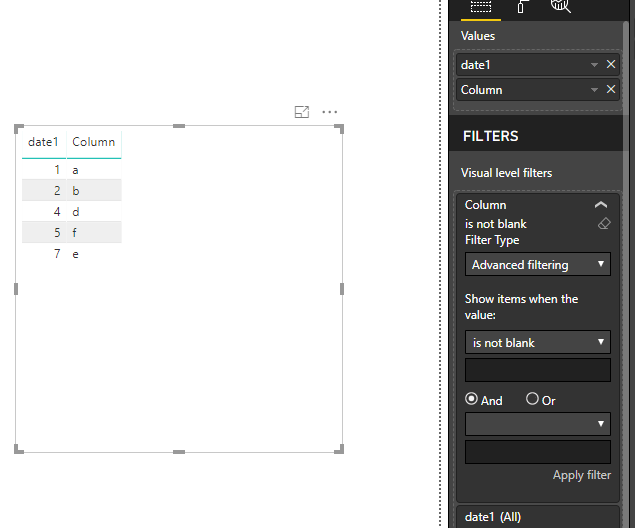
Task: Select date1 cell with value 2
Action: click(x=44, y=190)
